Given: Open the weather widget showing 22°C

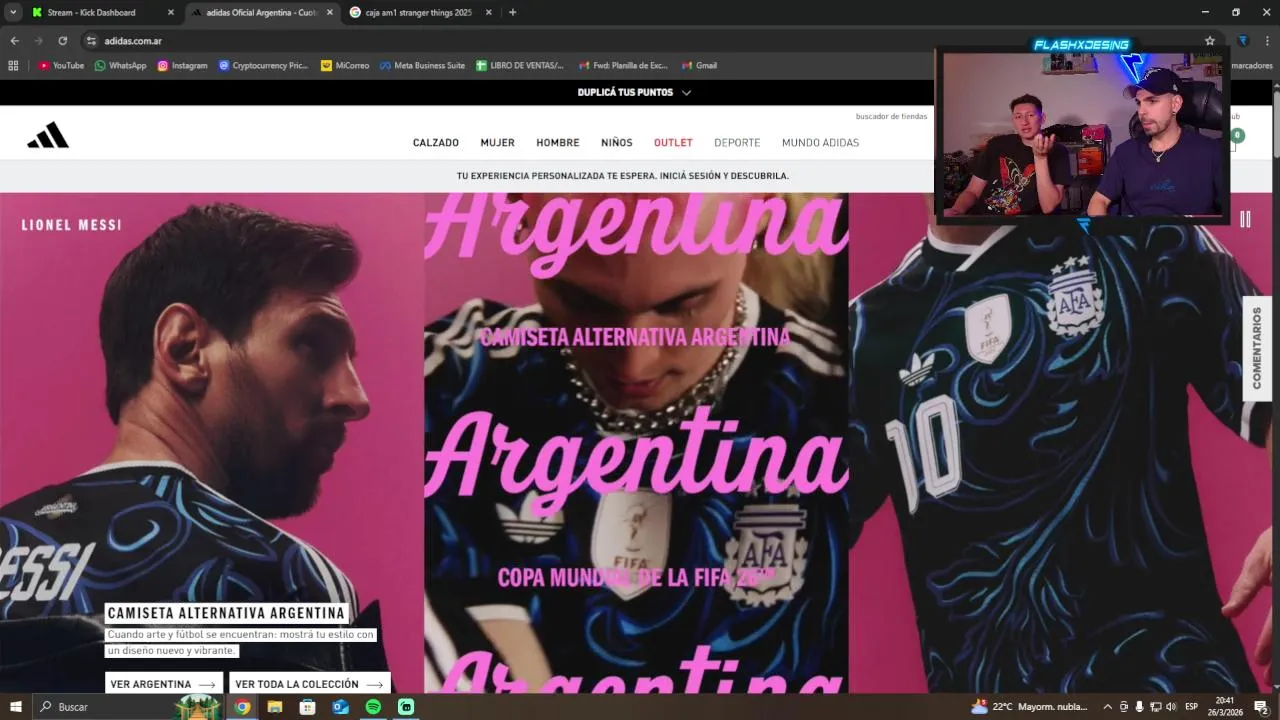Looking at the screenshot, I should click(x=1030, y=707).
